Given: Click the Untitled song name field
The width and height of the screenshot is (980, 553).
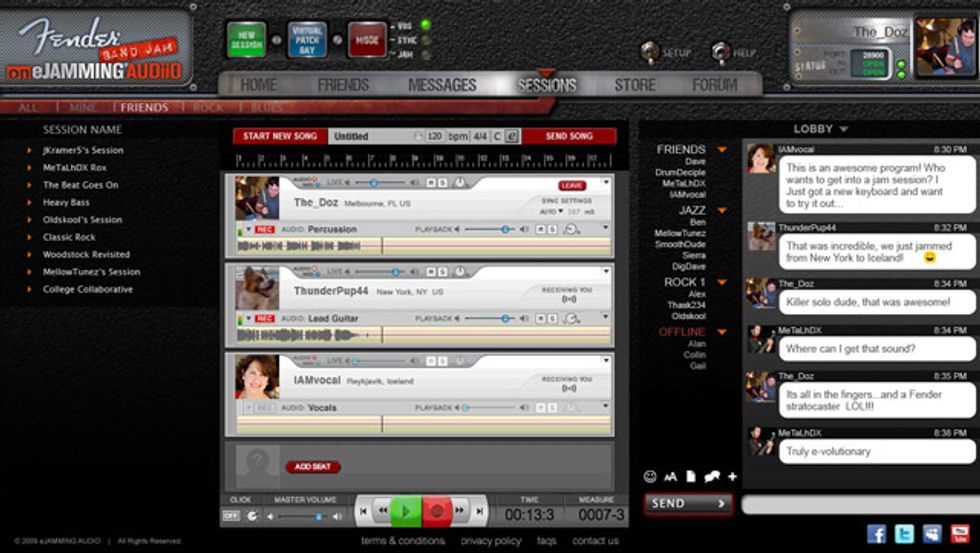Looking at the screenshot, I should 371,136.
